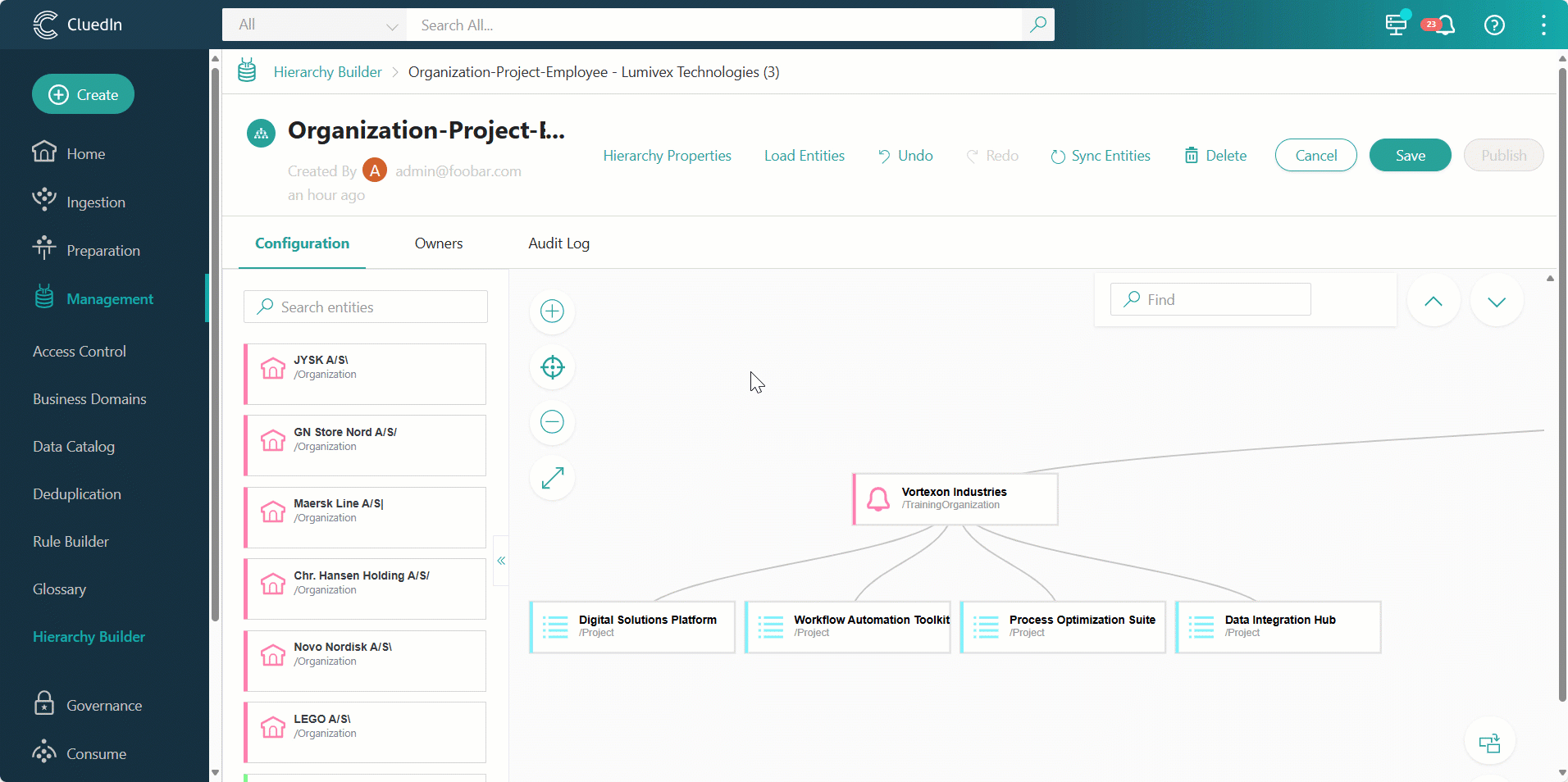1568x782 pixels.
Task: Click the zoom in plus icon on canvas
Action: [x=553, y=311]
